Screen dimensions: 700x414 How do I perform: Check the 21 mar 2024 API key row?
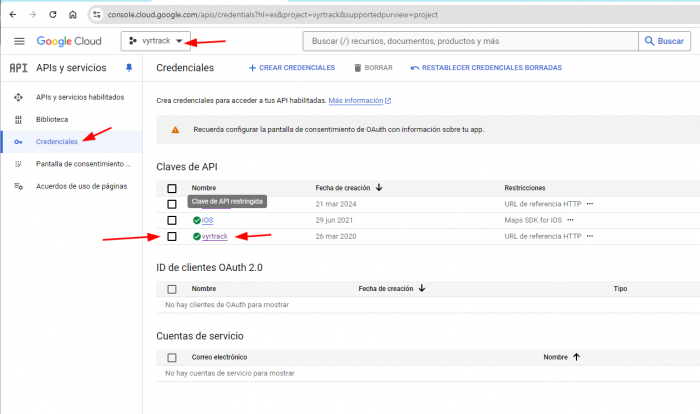pyautogui.click(x=172, y=204)
